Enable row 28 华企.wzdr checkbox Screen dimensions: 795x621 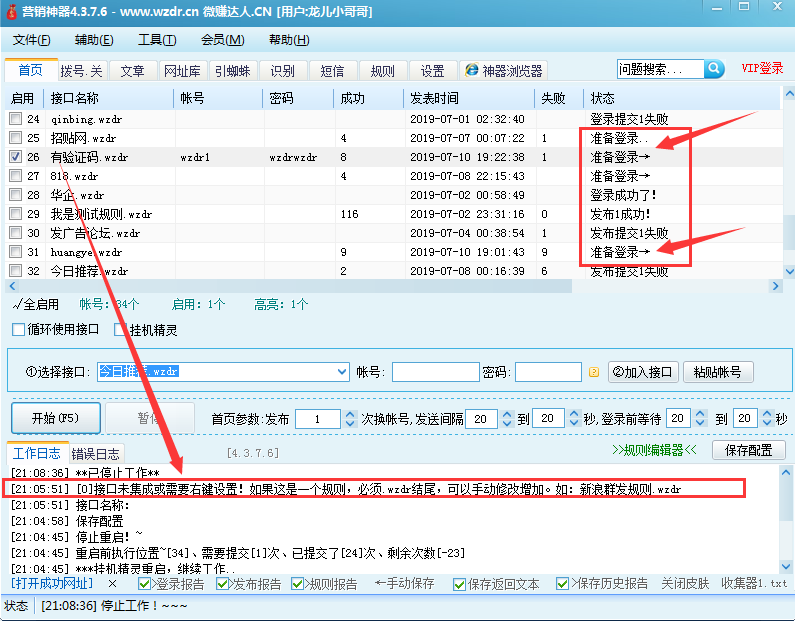pos(16,195)
